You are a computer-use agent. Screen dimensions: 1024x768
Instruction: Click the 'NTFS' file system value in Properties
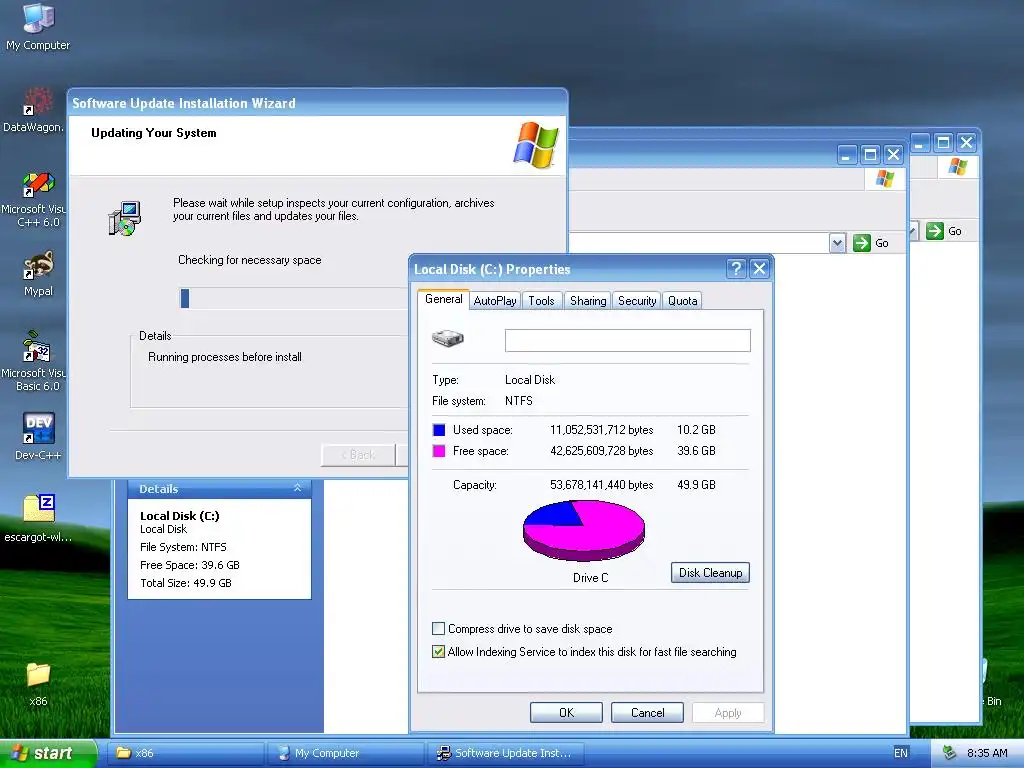[519, 401]
